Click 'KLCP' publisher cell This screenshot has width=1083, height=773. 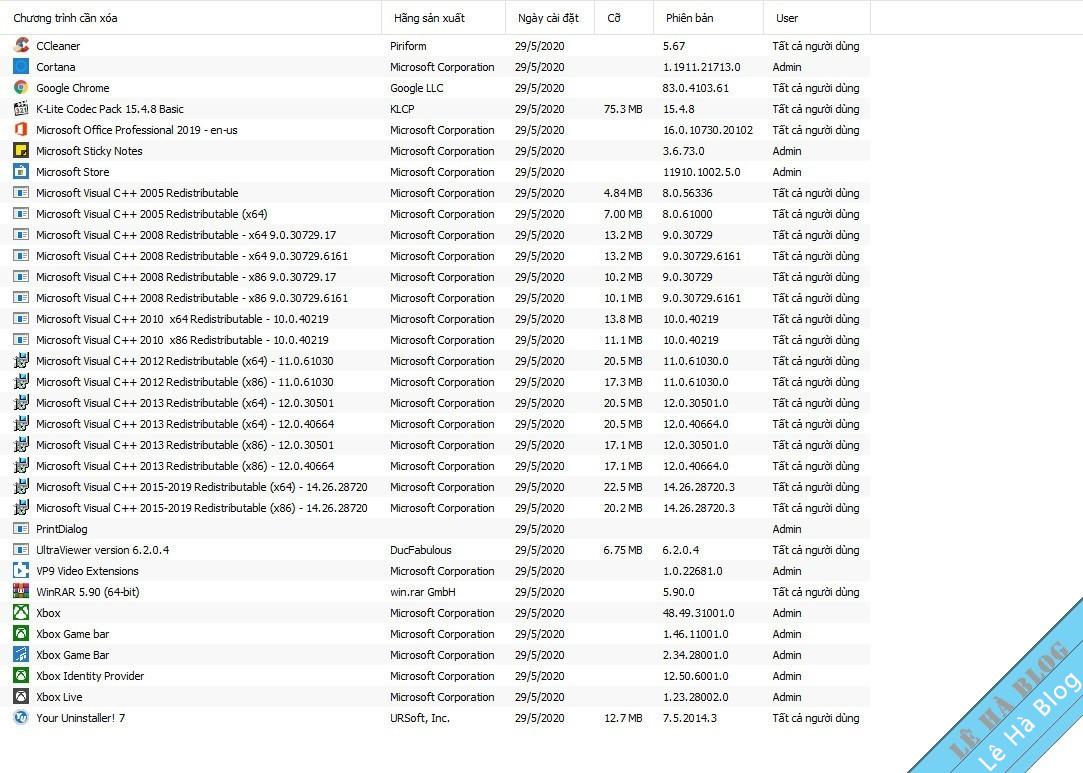tap(402, 109)
